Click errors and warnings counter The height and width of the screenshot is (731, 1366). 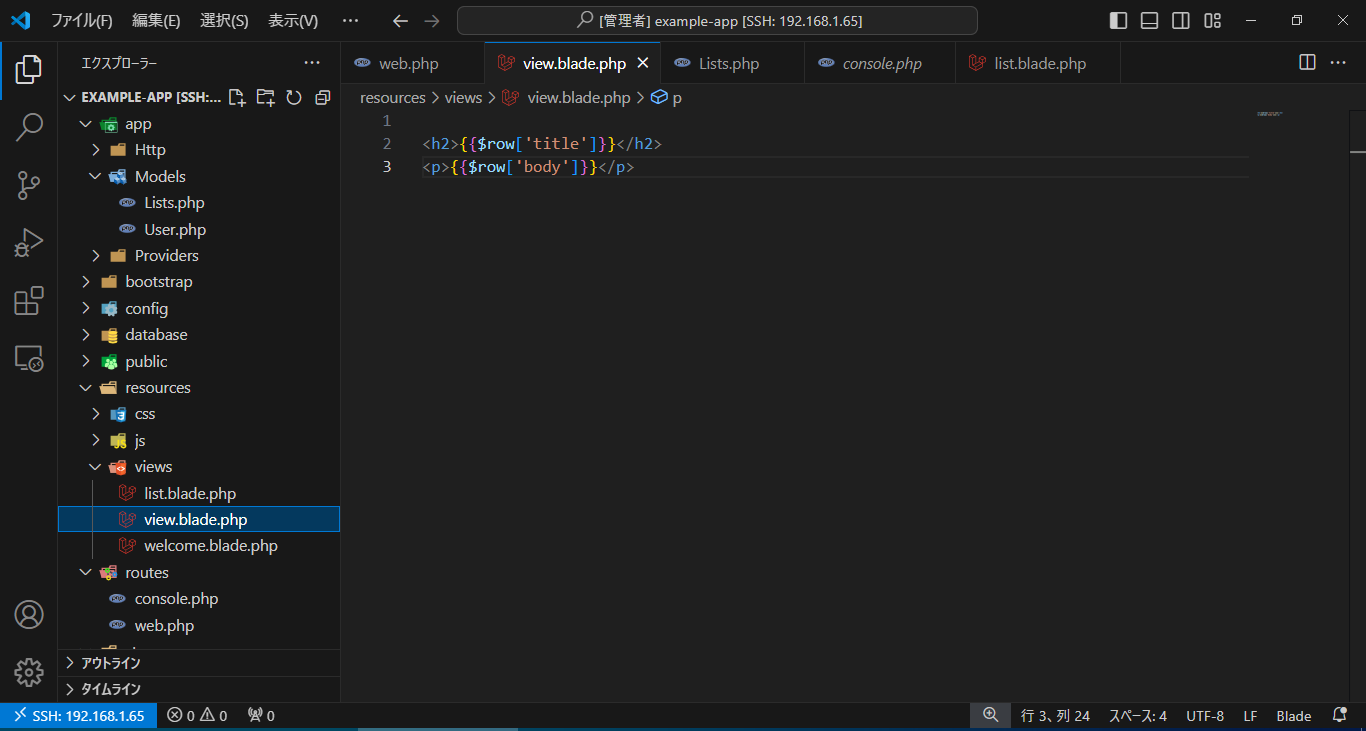tap(197, 715)
